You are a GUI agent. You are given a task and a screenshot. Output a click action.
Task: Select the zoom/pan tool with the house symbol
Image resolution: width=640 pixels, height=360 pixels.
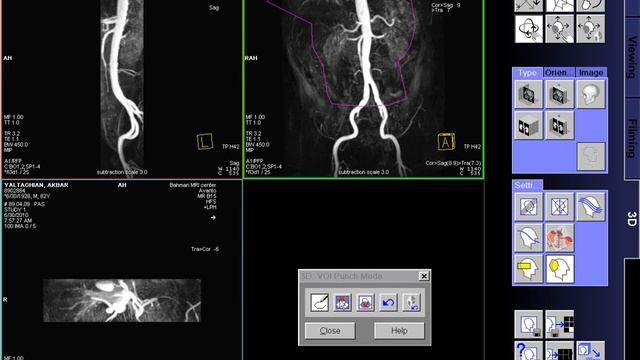pyautogui.click(x=591, y=29)
